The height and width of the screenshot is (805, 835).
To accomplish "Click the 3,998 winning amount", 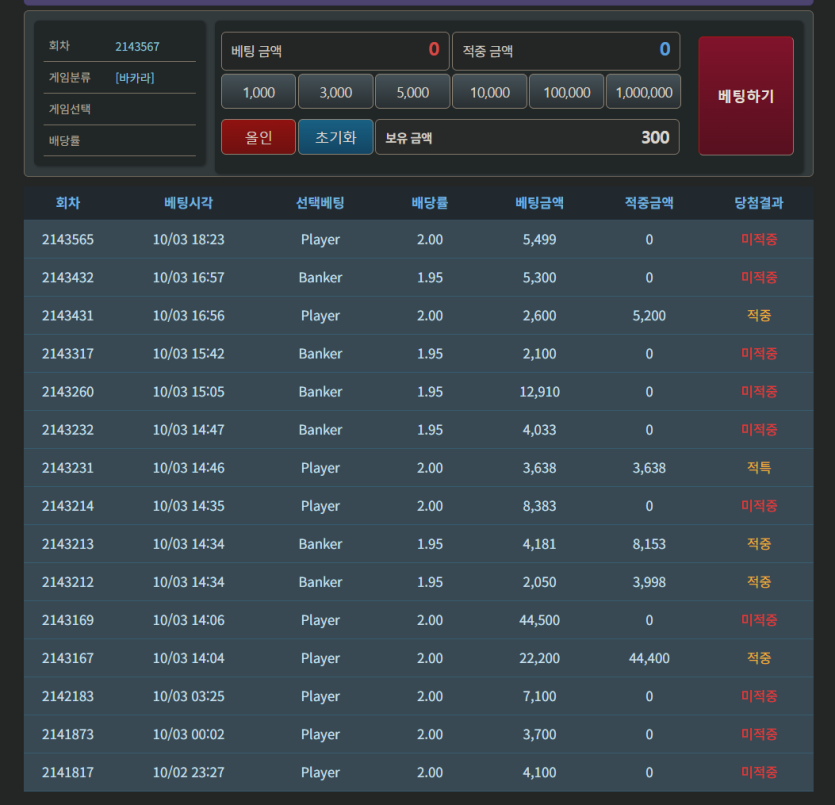I will pyautogui.click(x=649, y=582).
